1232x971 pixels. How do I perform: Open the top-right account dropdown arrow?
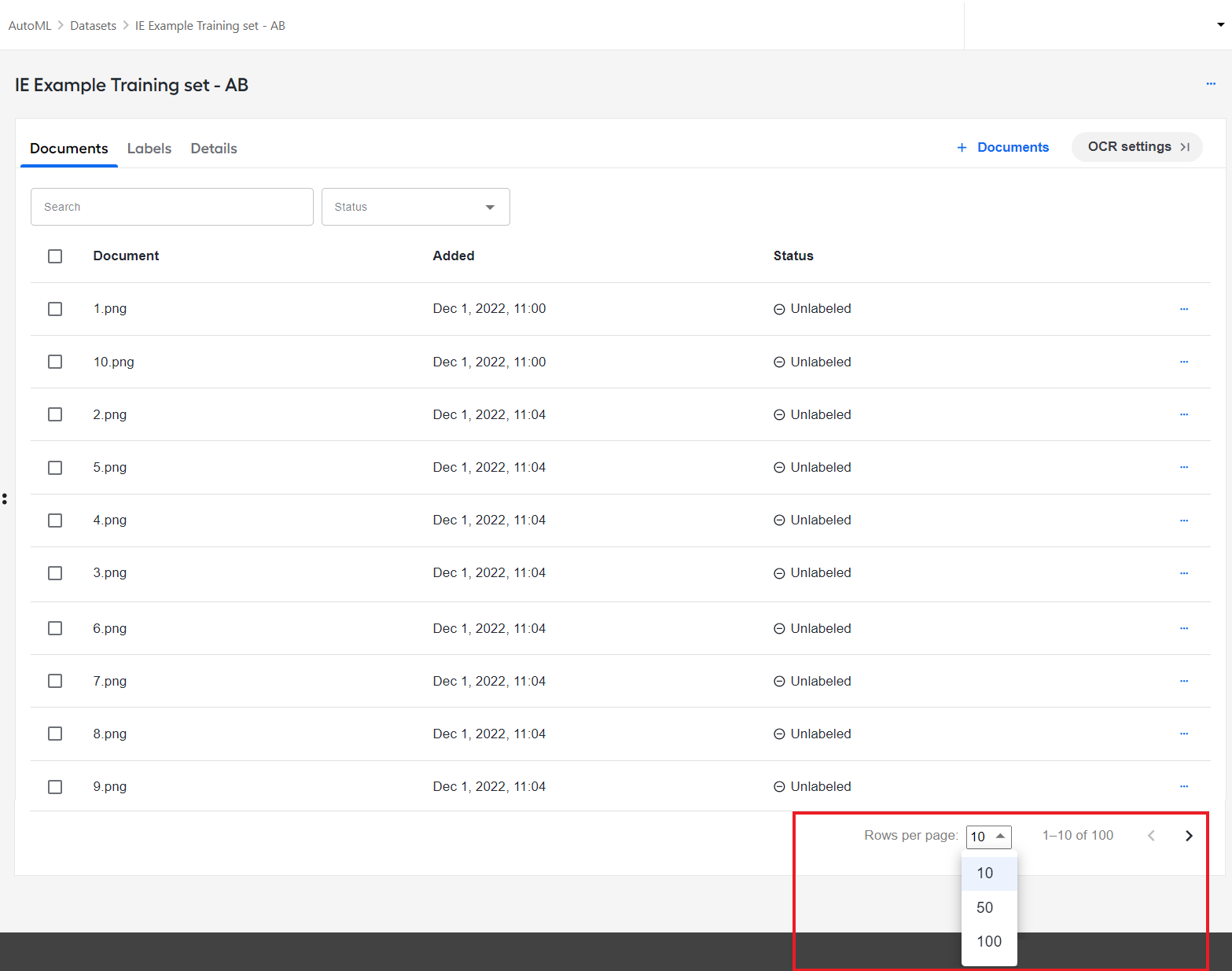coord(1220,25)
